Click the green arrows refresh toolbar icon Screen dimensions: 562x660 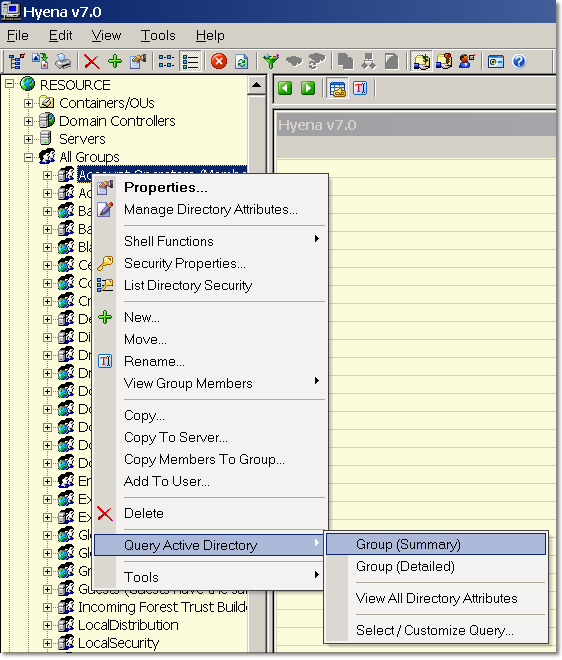(x=242, y=61)
